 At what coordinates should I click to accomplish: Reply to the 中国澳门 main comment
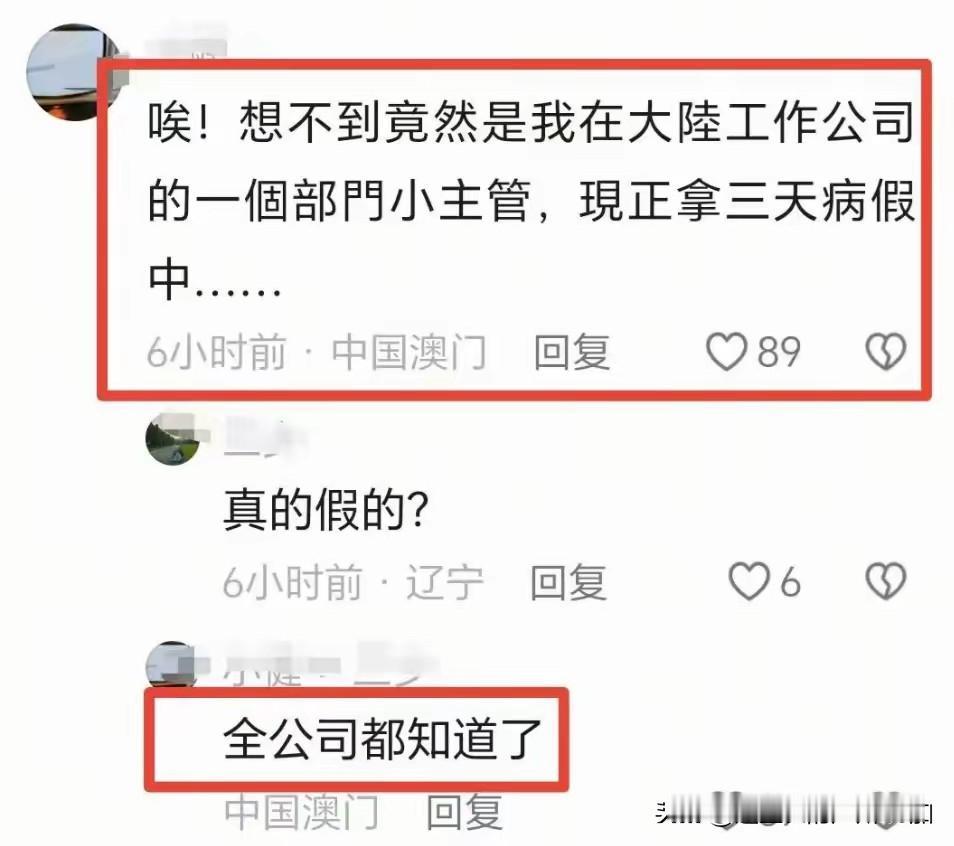click(572, 352)
